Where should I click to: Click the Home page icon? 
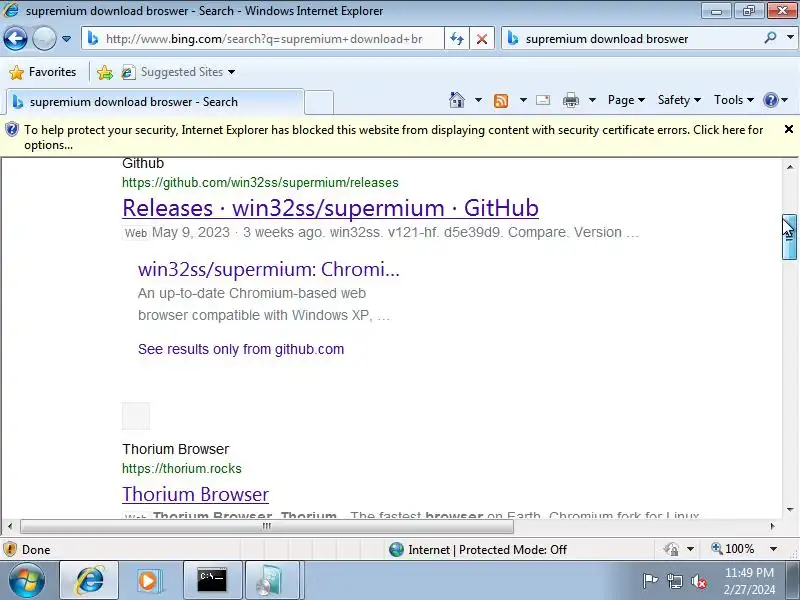click(x=457, y=100)
